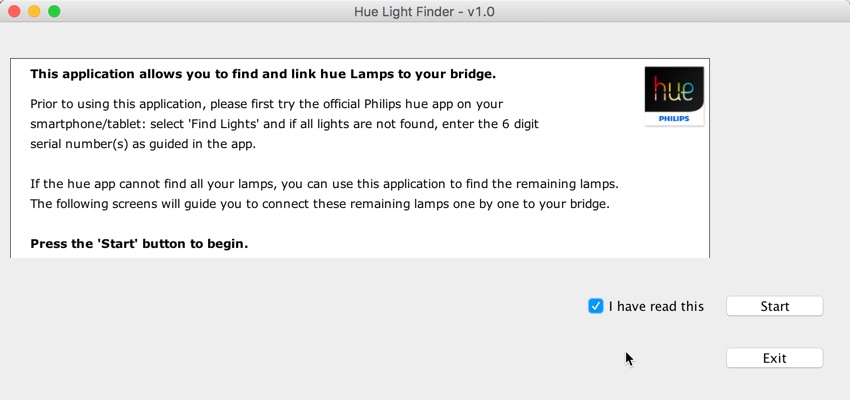Click the sentence 'If the hue app cannot find all your lamps'

[x=324, y=184]
